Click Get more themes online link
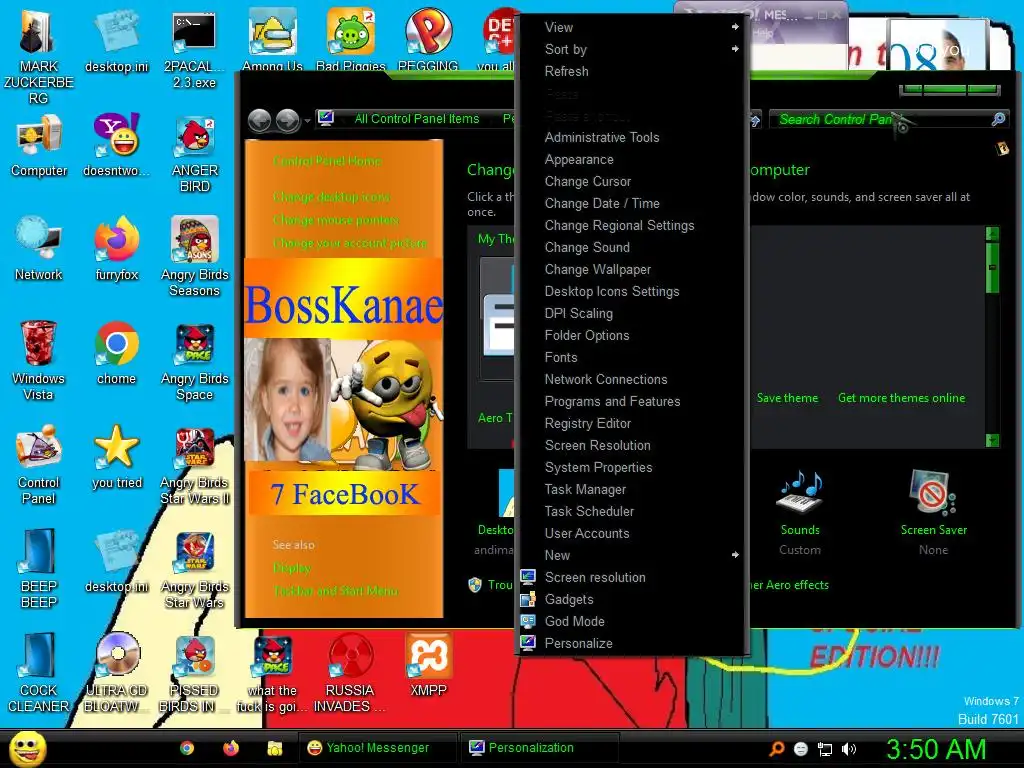Viewport: 1024px width, 768px height. (x=901, y=398)
